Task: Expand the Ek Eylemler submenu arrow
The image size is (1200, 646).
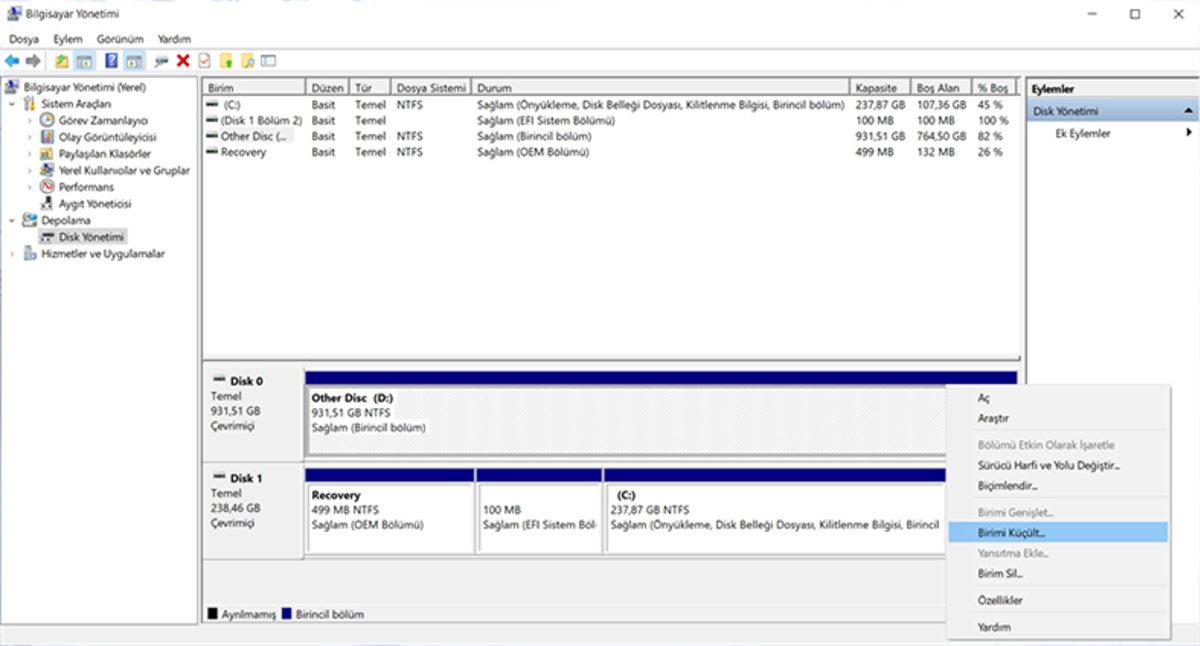Action: coord(1189,133)
